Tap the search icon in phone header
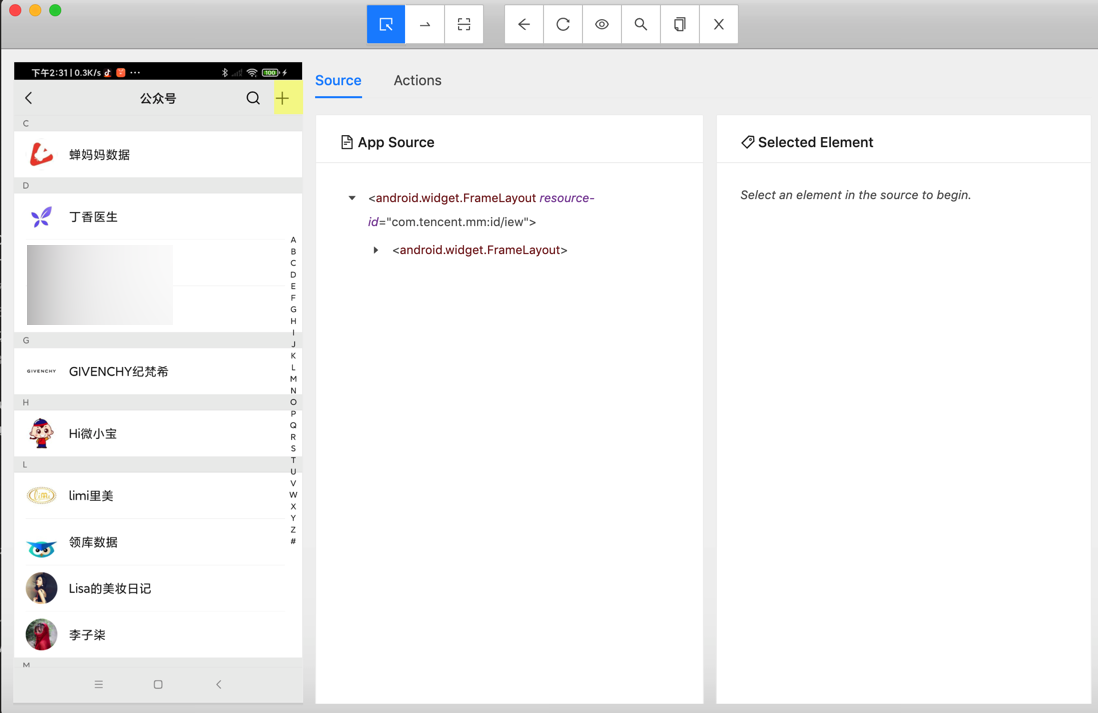 point(253,98)
